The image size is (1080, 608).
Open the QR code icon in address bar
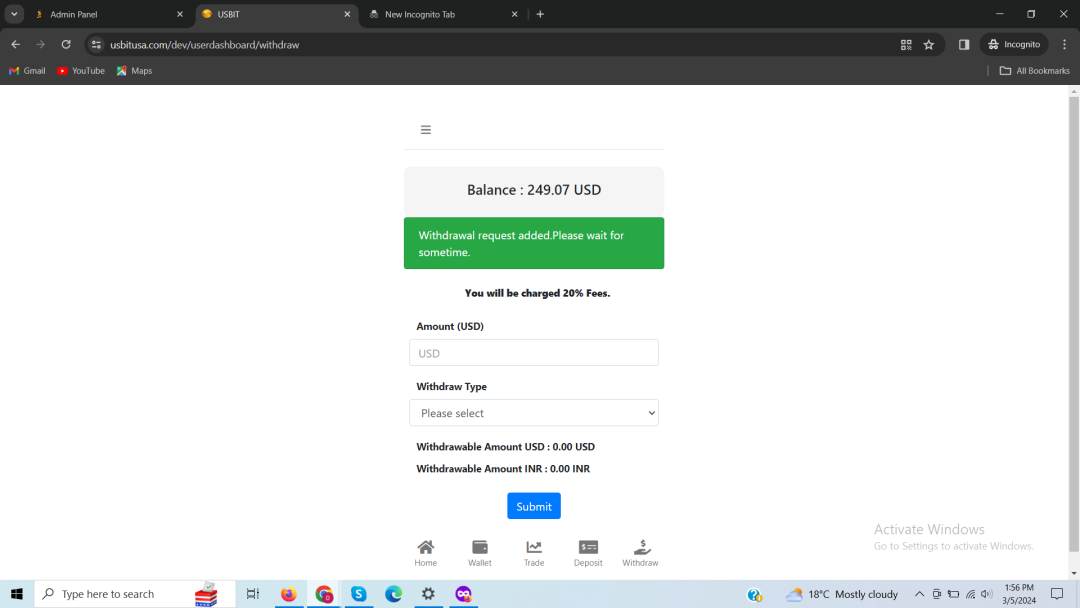[906, 45]
